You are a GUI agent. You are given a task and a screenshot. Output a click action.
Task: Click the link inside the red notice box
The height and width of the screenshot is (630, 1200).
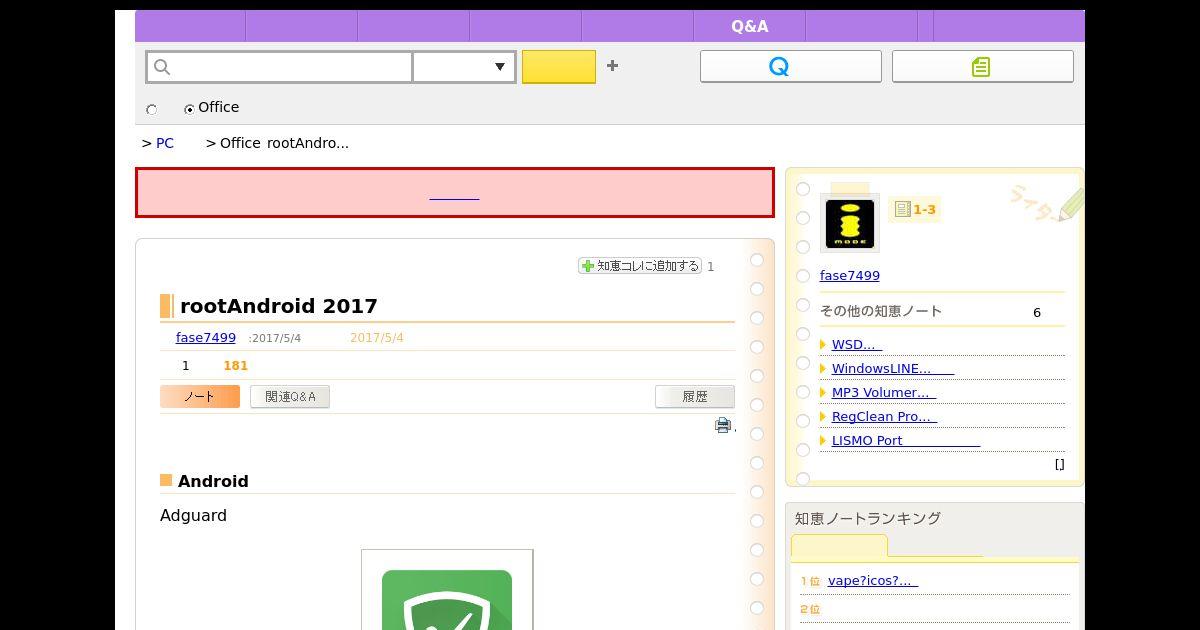click(x=454, y=193)
